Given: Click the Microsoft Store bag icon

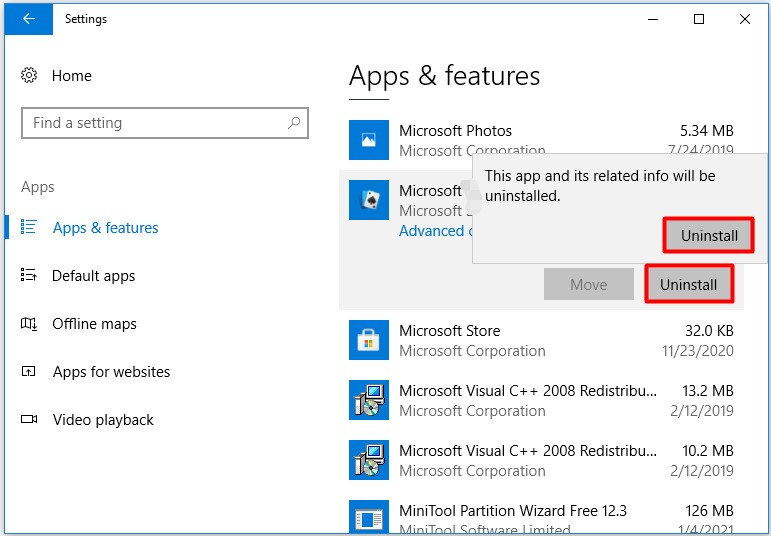Looking at the screenshot, I should pos(368,340).
